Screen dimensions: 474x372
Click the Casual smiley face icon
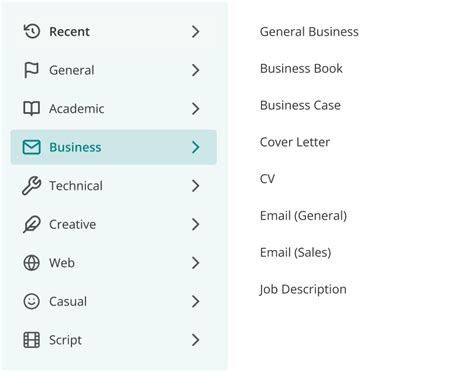coord(32,301)
